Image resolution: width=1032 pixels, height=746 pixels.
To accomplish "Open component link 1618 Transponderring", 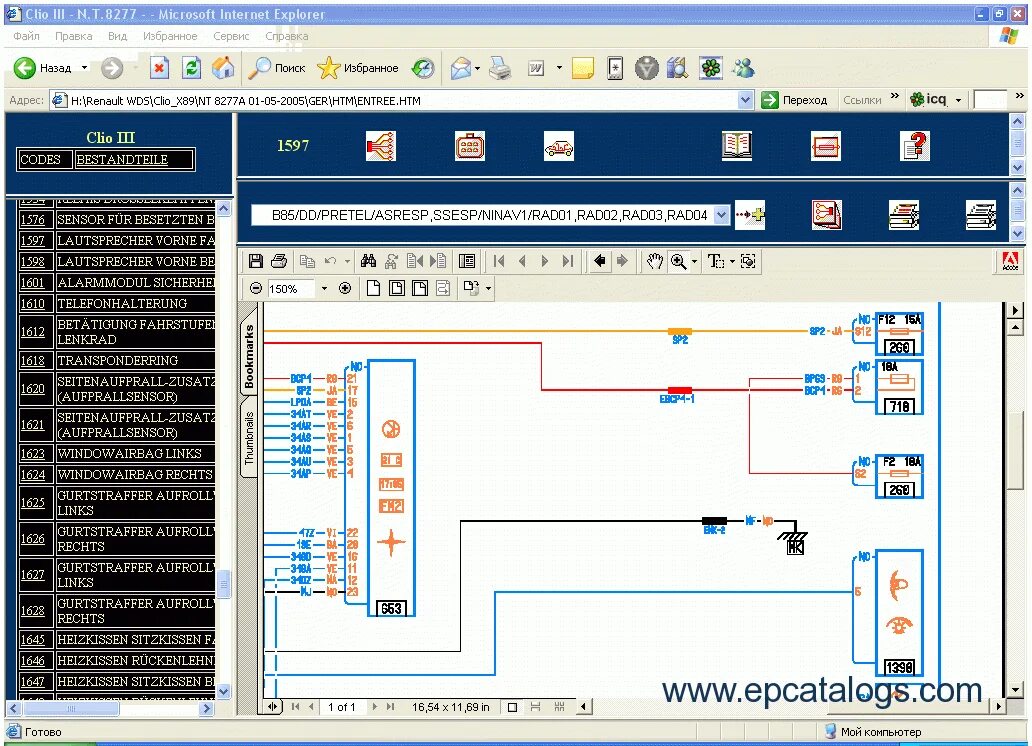I will click(33, 361).
